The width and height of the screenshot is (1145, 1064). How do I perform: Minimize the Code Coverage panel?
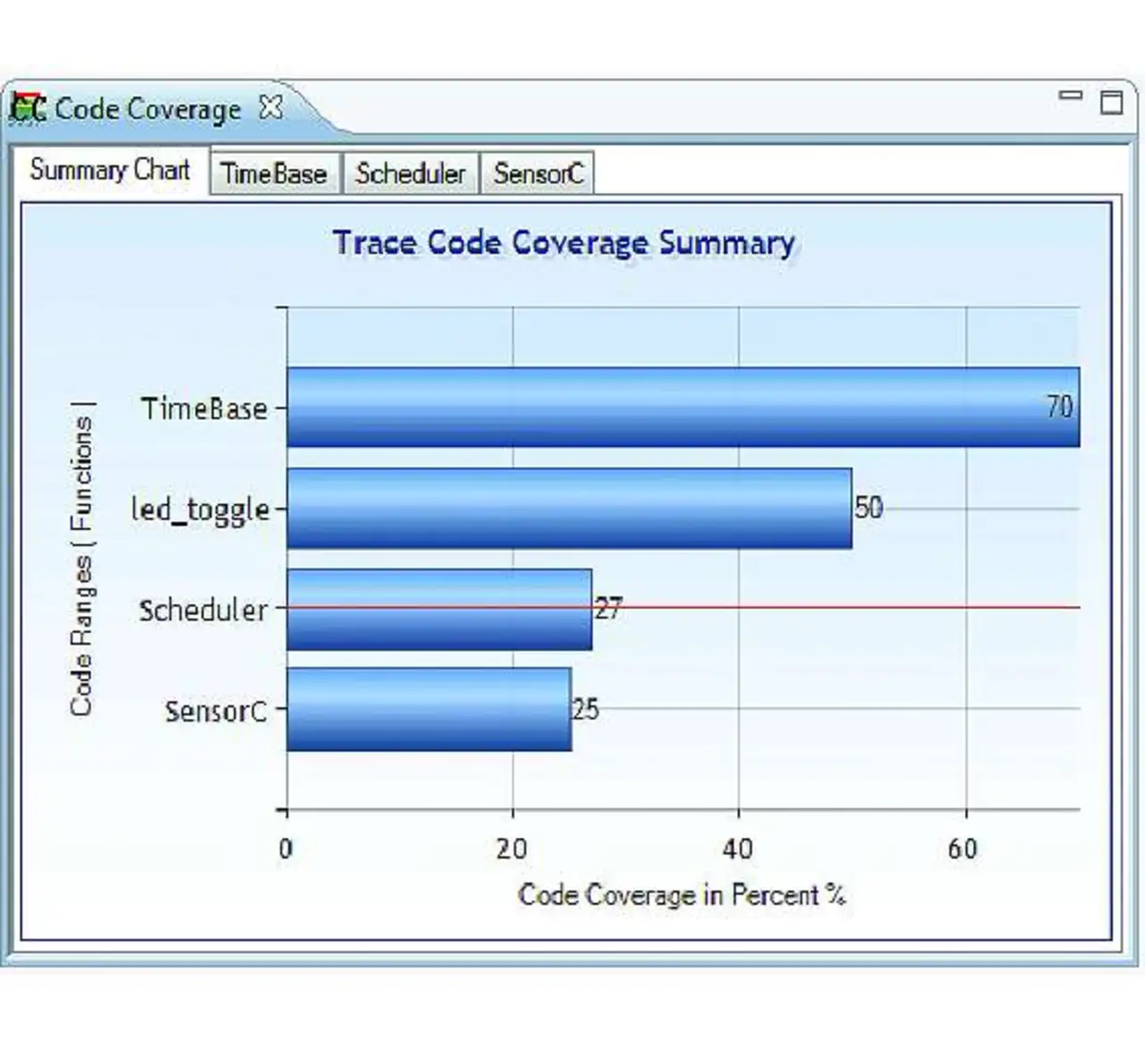1070,96
